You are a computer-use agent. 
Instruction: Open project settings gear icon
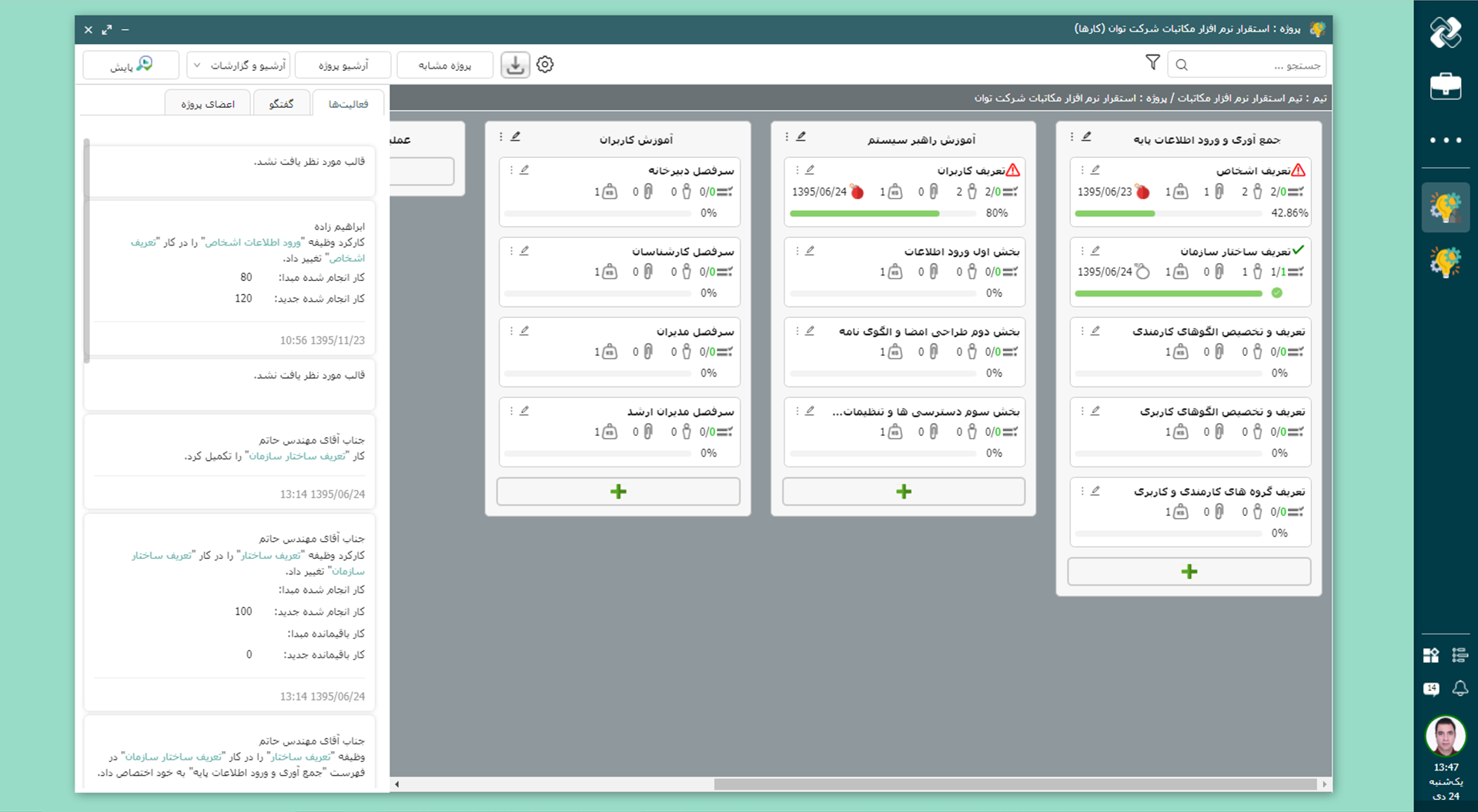[545, 65]
